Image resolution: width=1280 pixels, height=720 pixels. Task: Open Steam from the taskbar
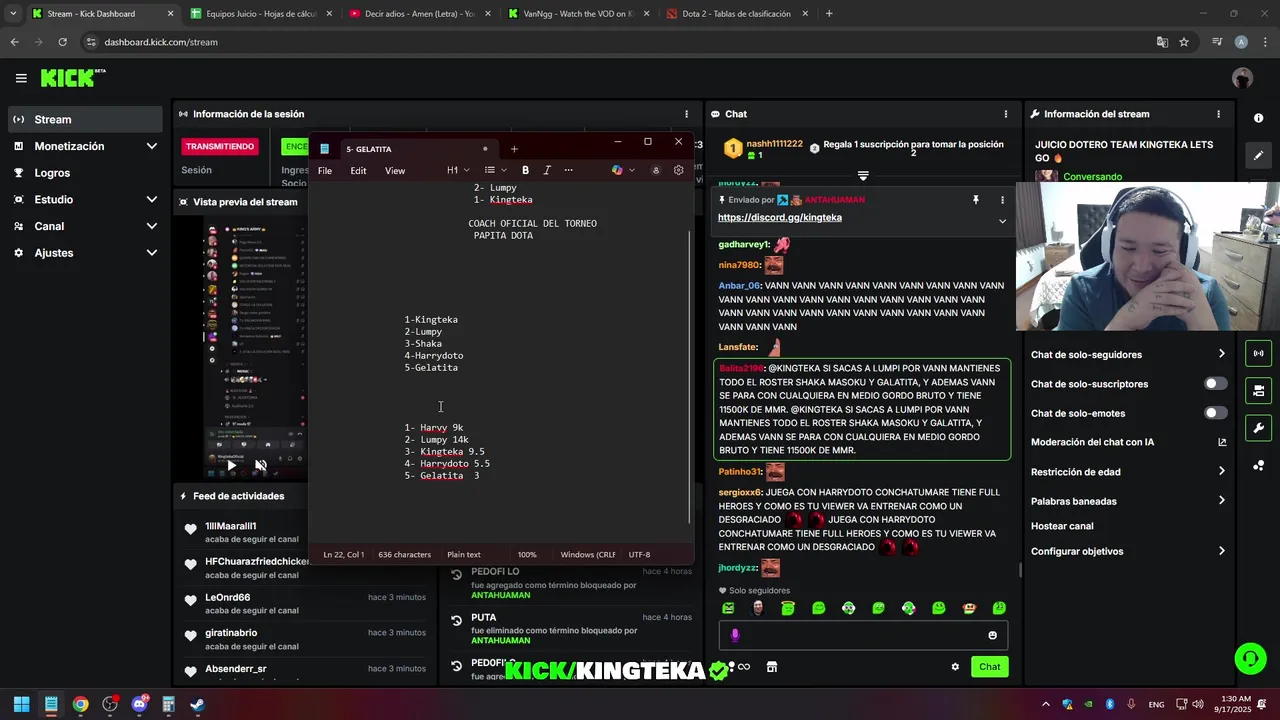pos(197,704)
